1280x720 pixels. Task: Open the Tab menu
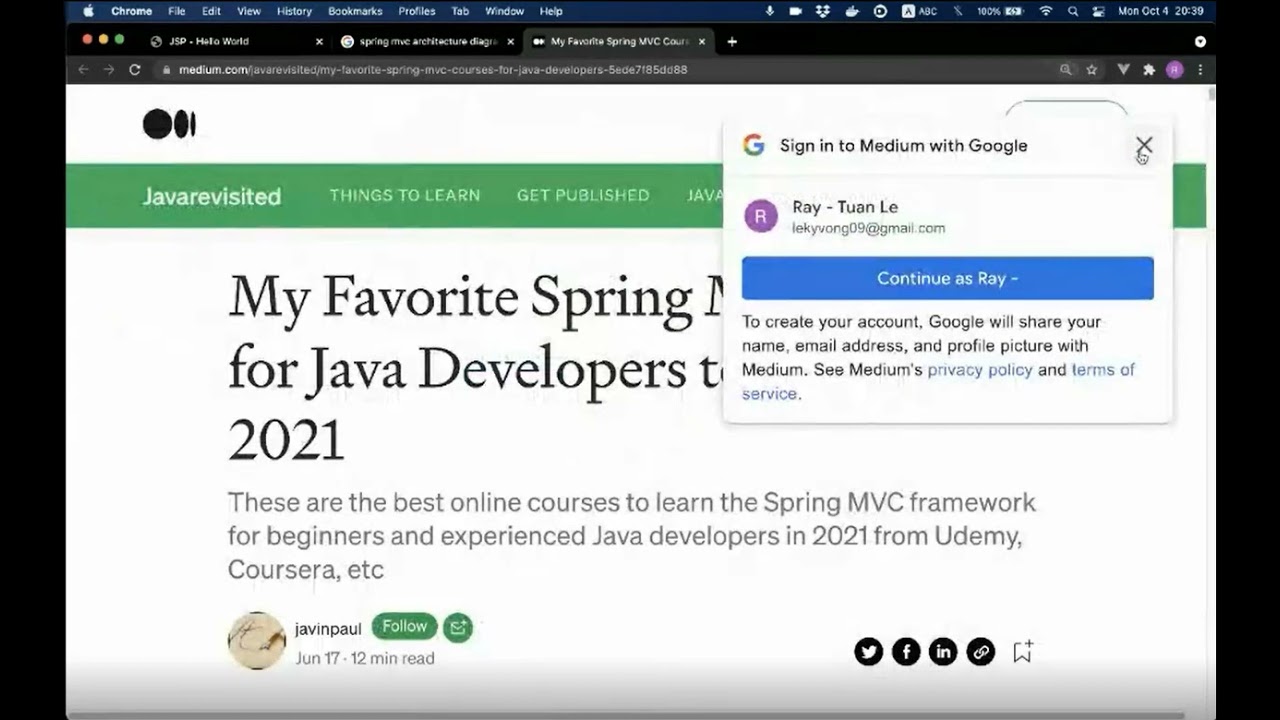[460, 11]
